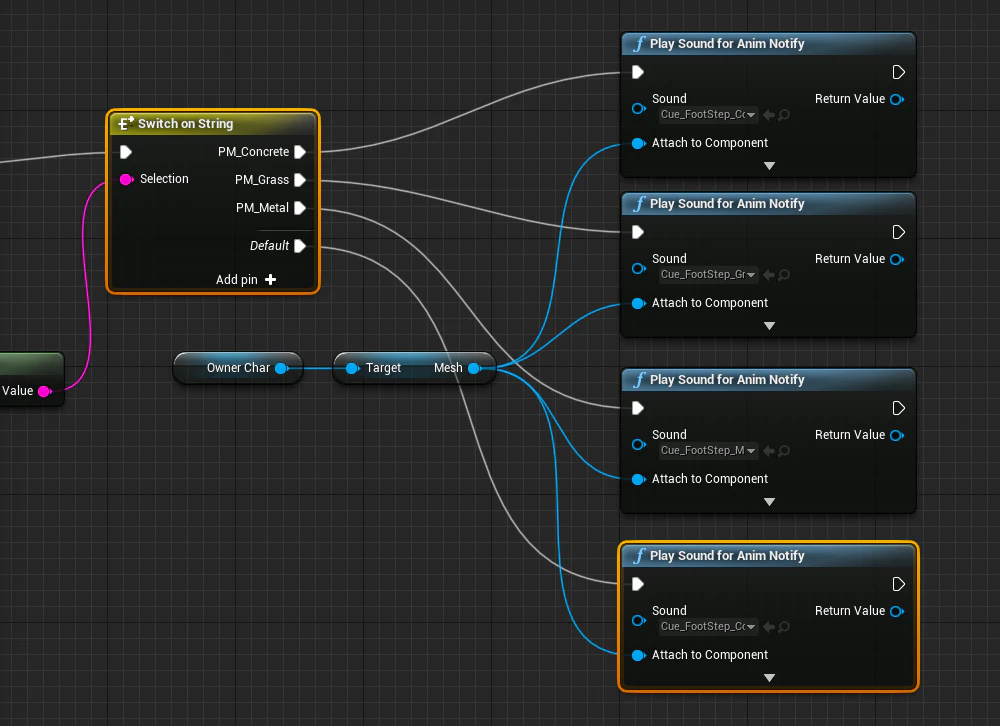Image resolution: width=1000 pixels, height=726 pixels.
Task: Open the sound dropdown in the topmost Play Sound node
Action: [708, 115]
